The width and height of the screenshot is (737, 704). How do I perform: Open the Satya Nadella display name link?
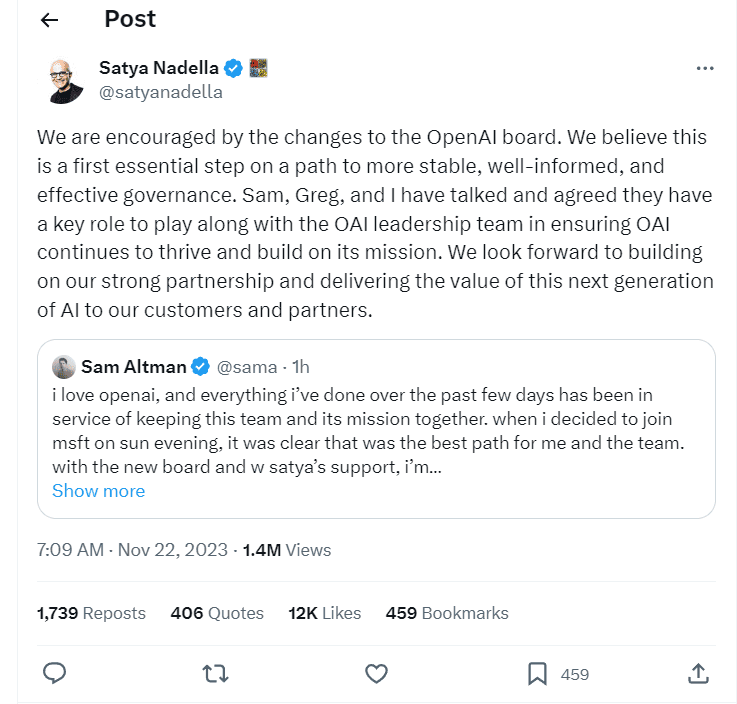coord(159,69)
